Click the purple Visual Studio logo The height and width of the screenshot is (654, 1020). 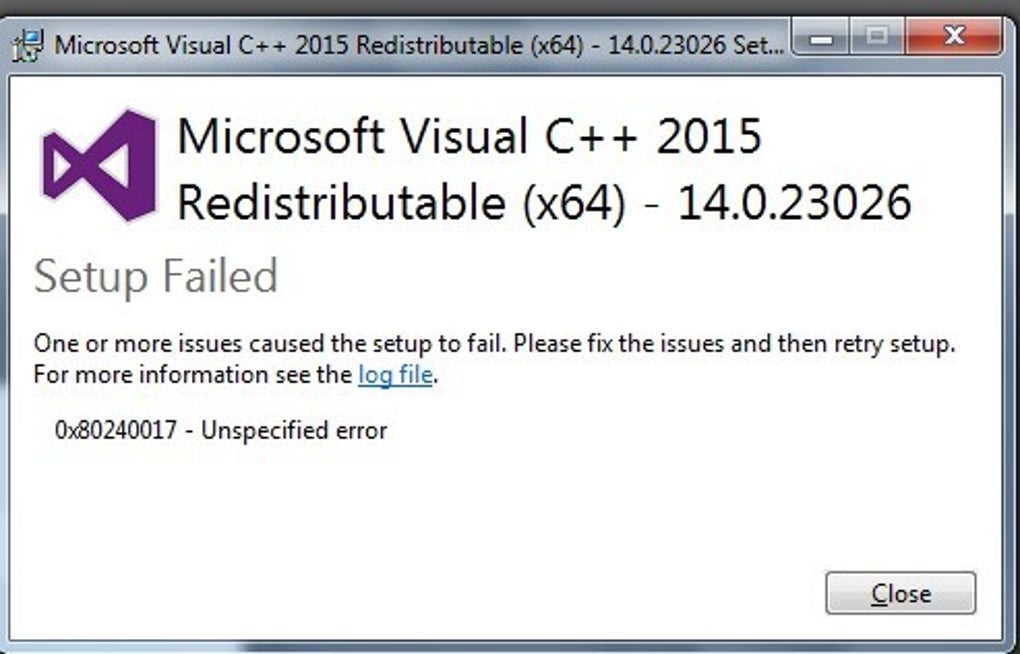tap(99, 166)
